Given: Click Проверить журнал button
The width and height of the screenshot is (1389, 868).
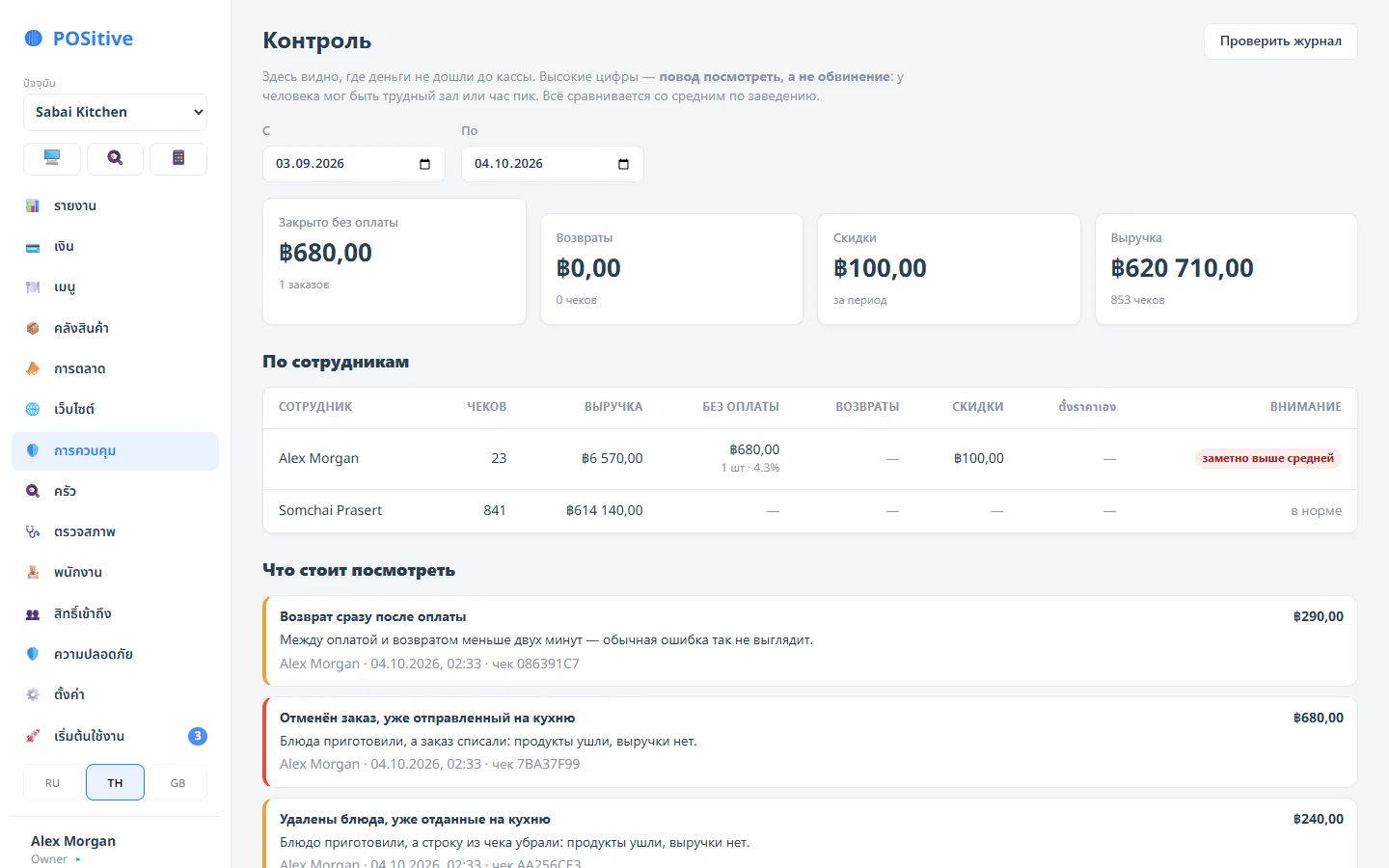Looking at the screenshot, I should point(1280,41).
